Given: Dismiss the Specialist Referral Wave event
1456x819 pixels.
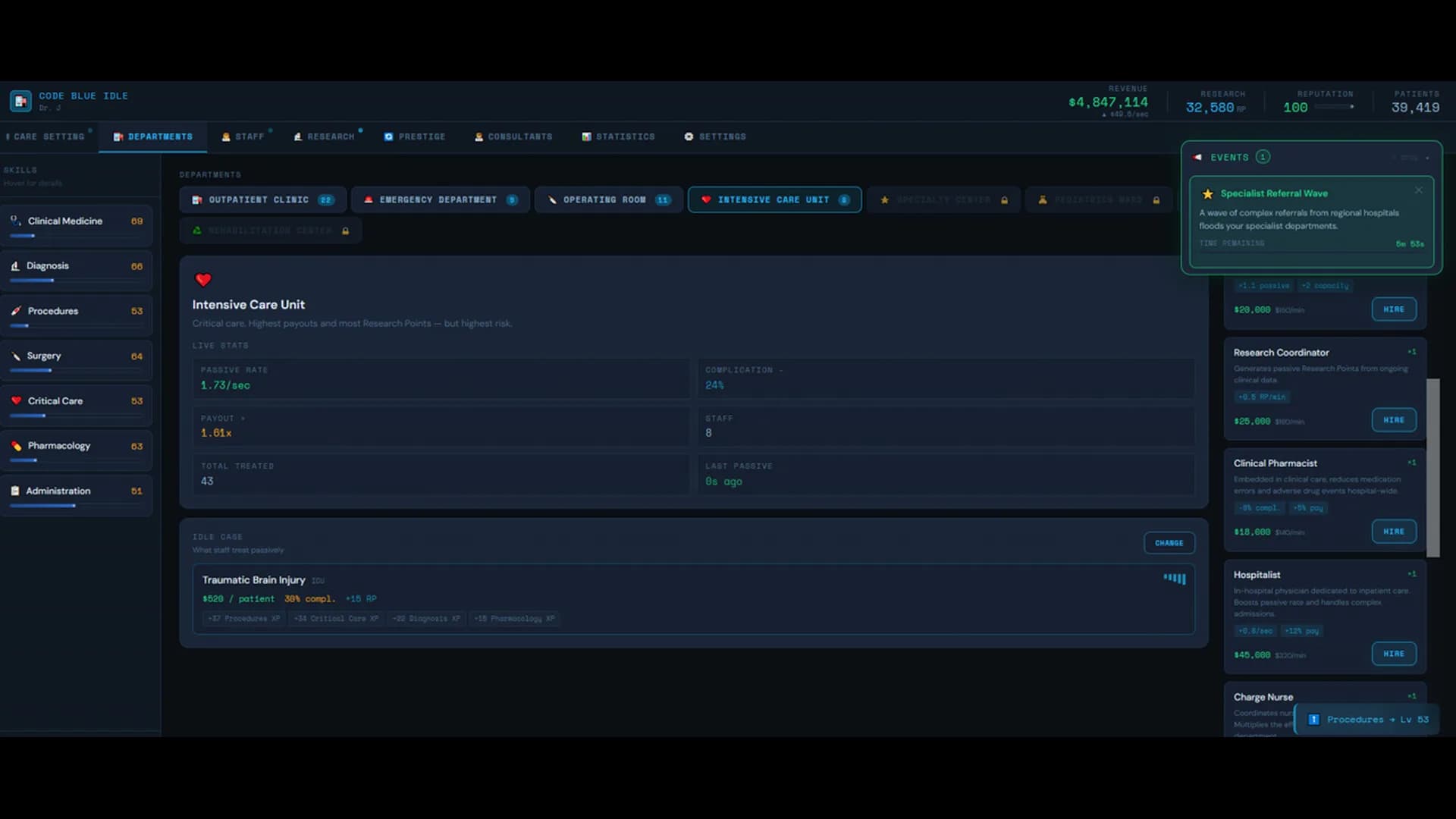Looking at the screenshot, I should [1419, 190].
